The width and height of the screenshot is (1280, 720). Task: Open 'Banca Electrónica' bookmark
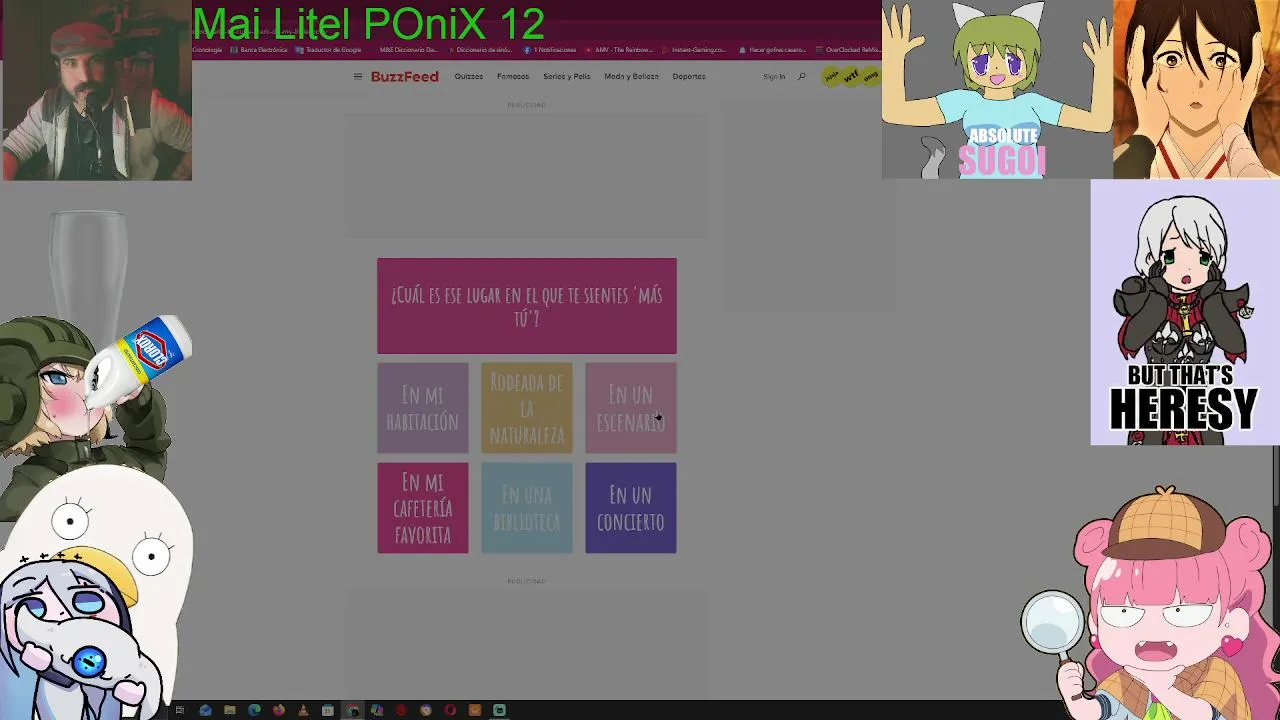coord(259,49)
